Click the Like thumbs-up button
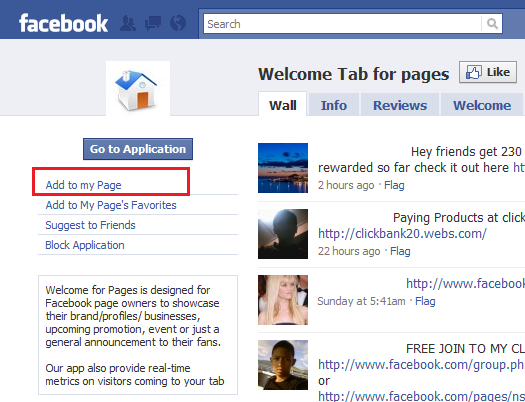Screen dimensions: 525x402 pos(488,72)
